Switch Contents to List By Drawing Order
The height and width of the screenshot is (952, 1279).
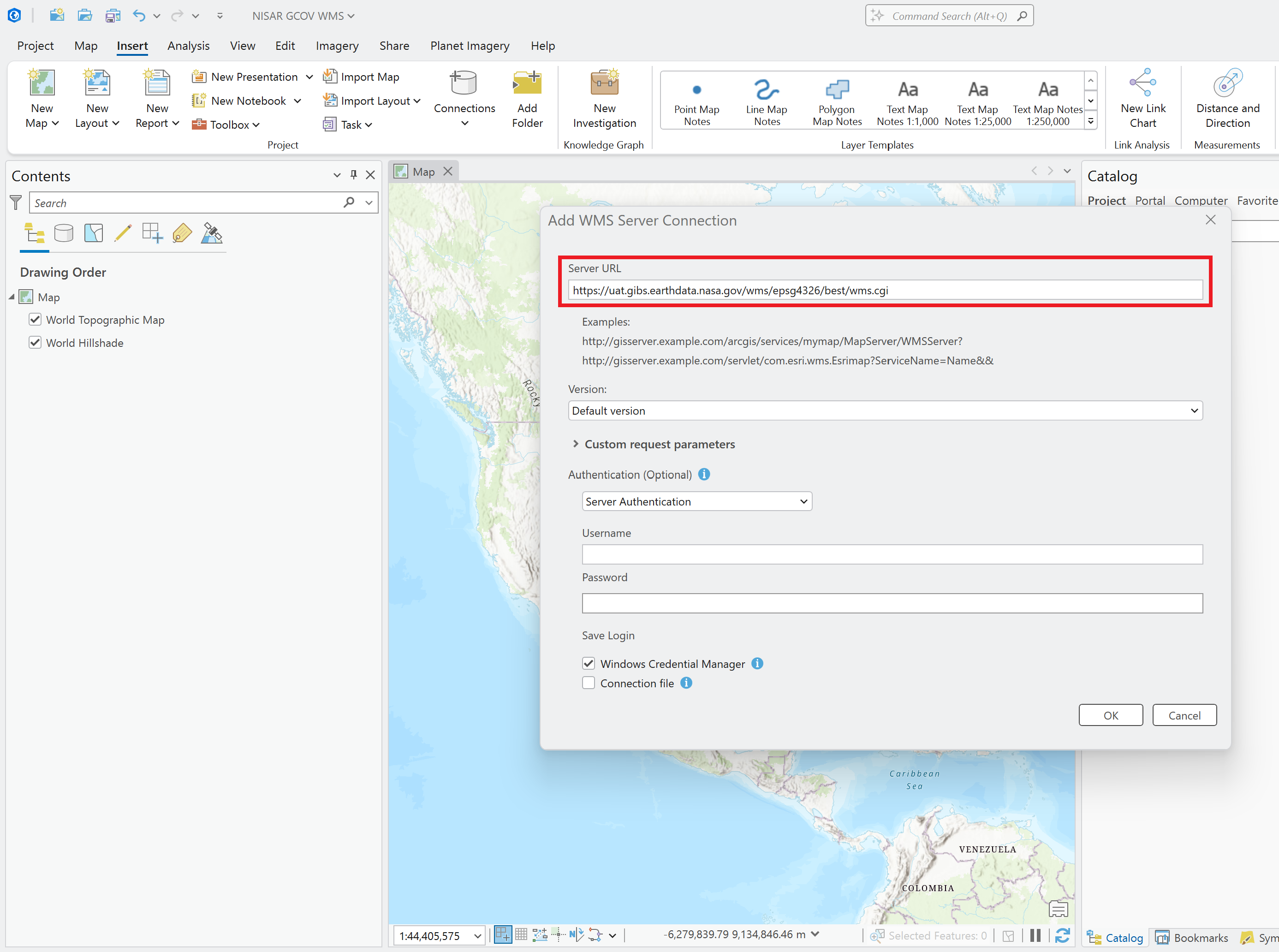point(35,233)
